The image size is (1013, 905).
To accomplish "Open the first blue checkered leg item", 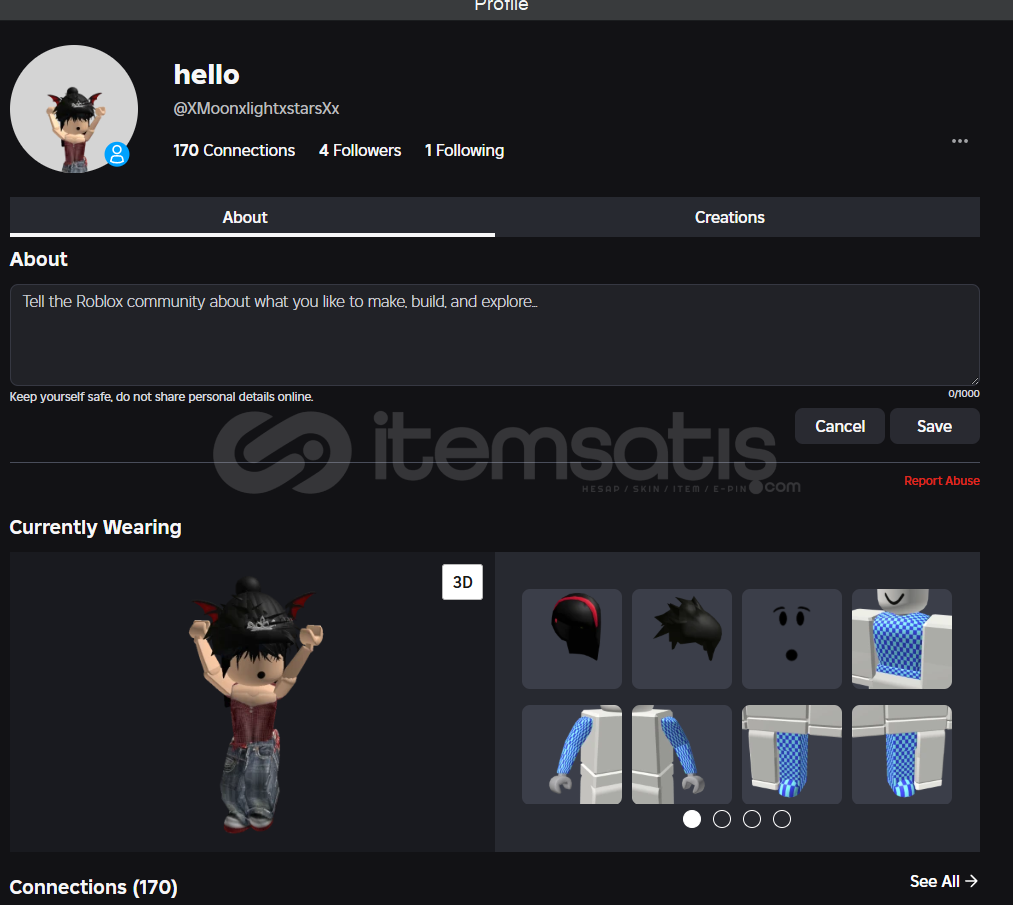I will pos(791,754).
